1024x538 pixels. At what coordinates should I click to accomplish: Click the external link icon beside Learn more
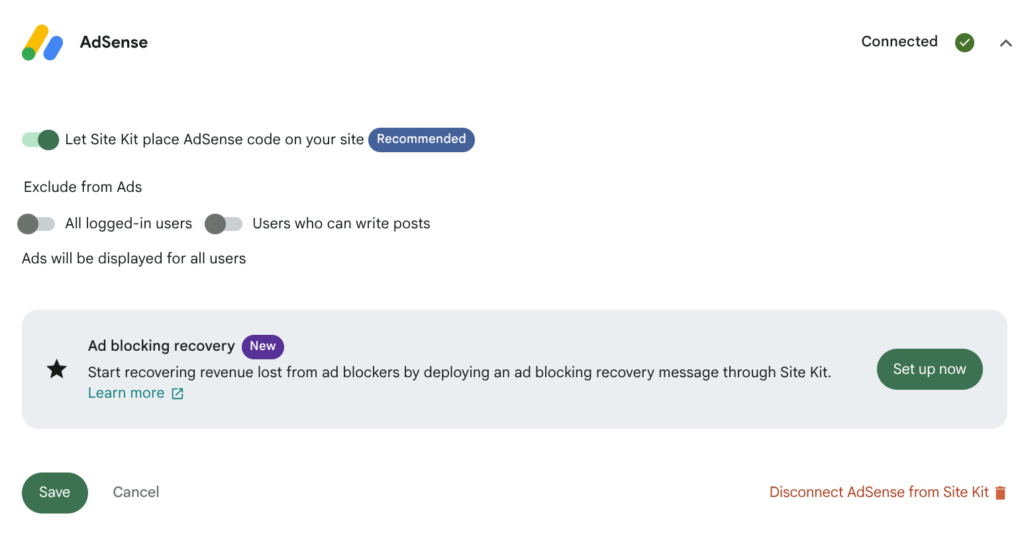[178, 394]
